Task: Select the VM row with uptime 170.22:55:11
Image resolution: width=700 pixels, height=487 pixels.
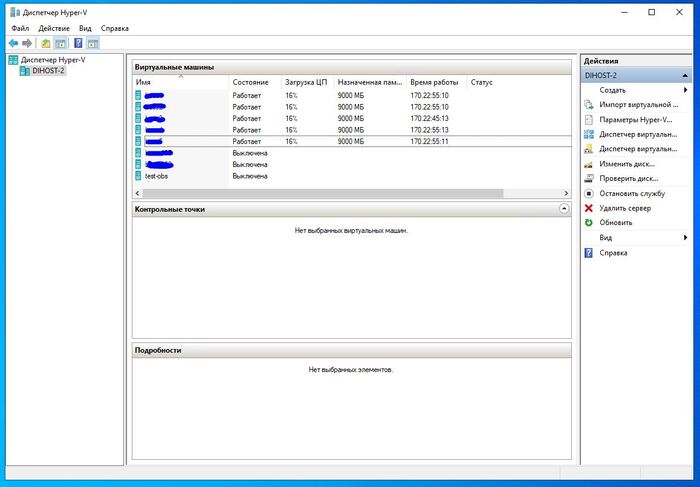Action: click(352, 142)
